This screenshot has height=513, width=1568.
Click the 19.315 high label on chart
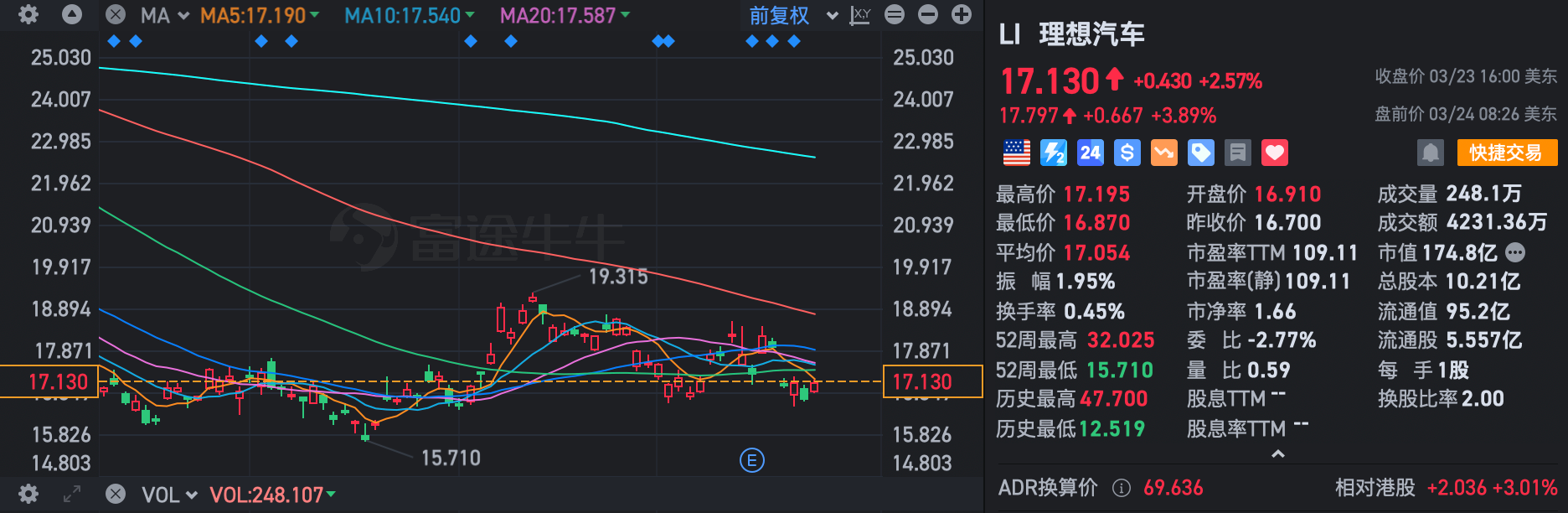(x=618, y=277)
